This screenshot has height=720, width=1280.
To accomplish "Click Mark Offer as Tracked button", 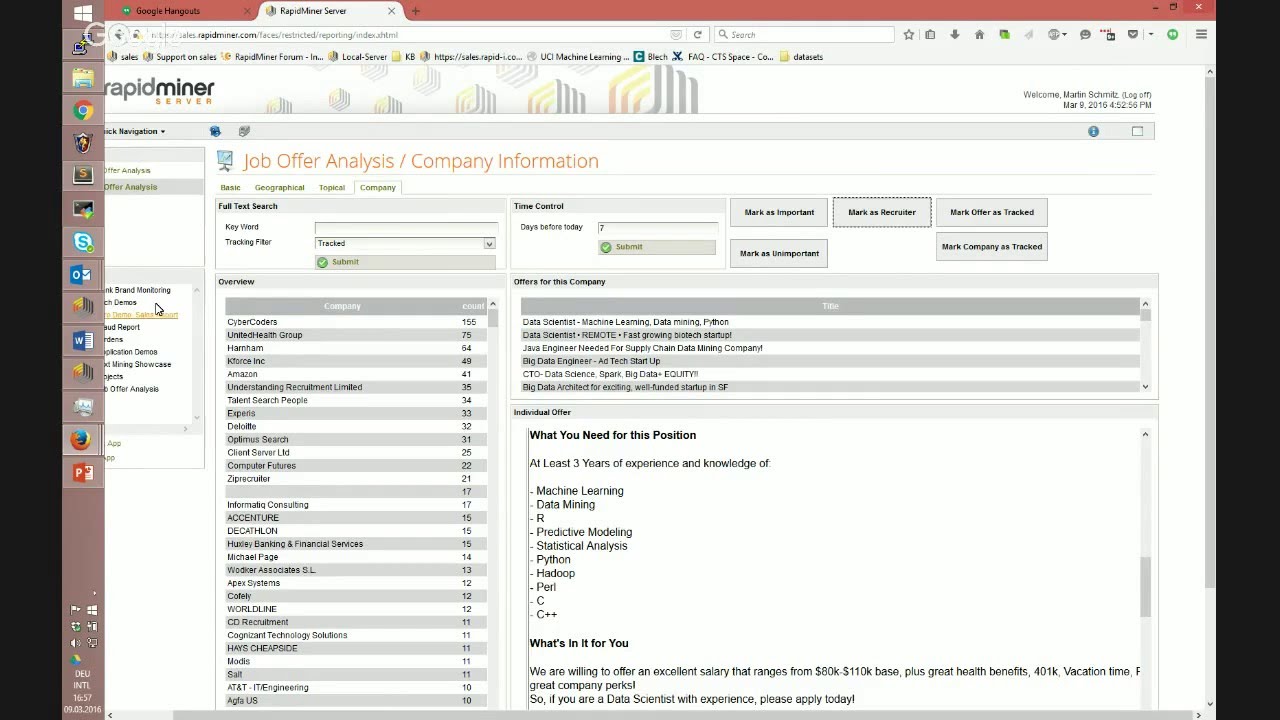I will click(x=992, y=212).
